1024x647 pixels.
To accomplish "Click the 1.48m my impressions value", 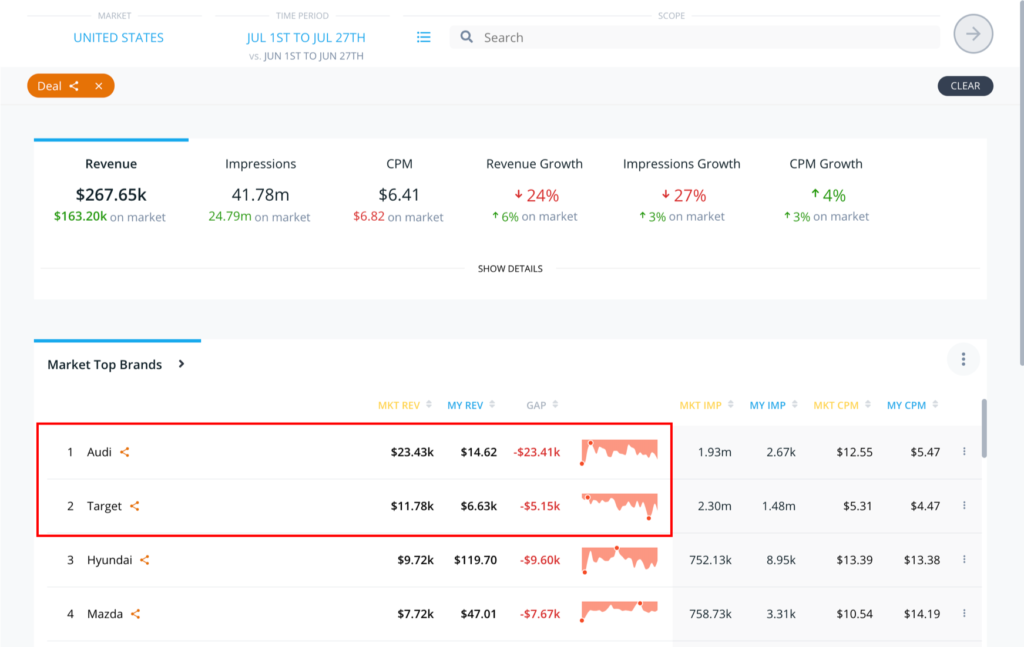I will tap(778, 506).
